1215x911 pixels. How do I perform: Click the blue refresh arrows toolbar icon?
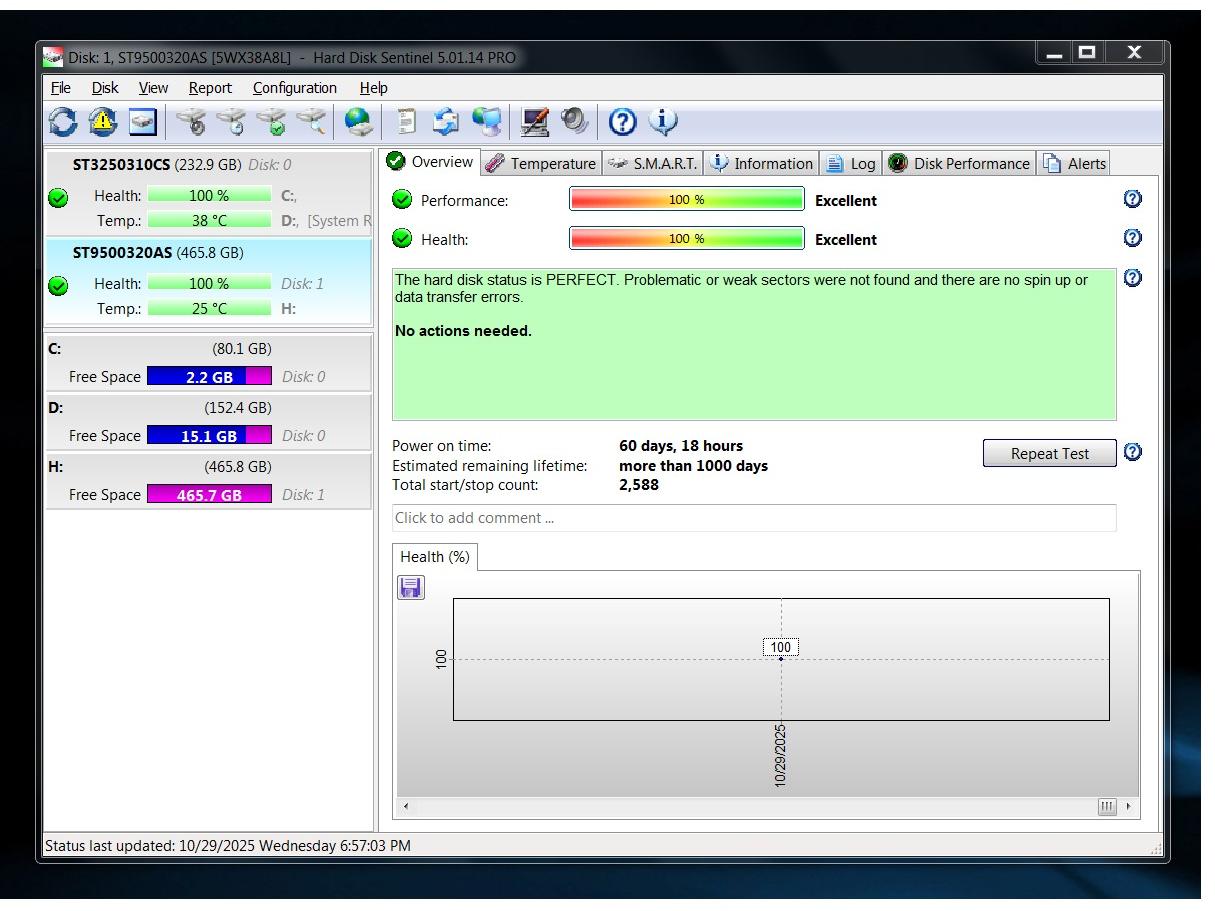point(62,122)
